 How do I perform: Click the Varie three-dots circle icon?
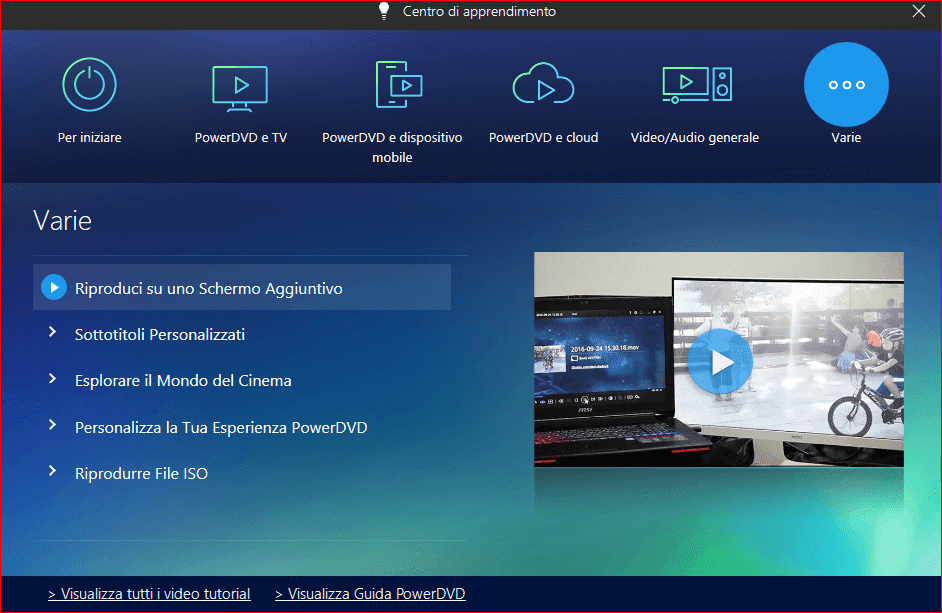846,85
